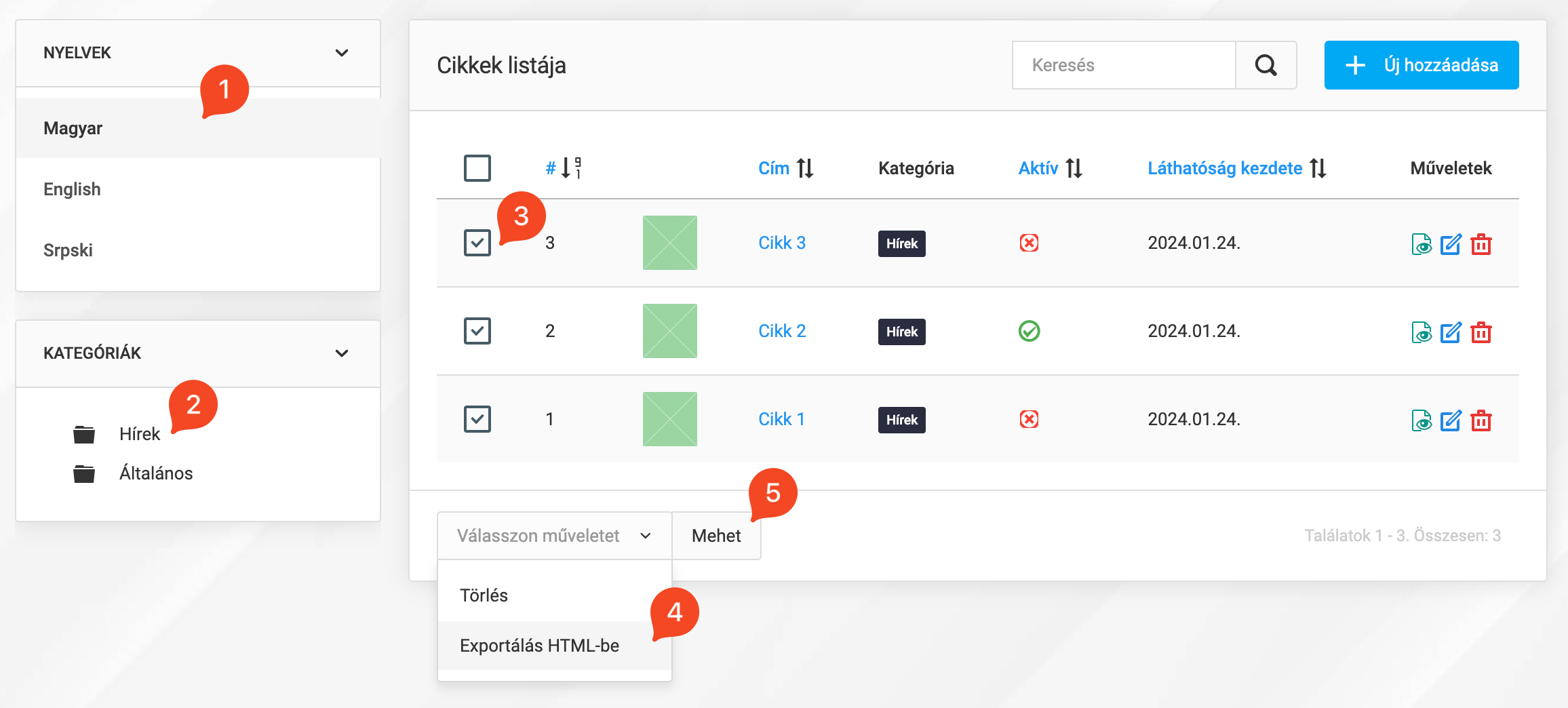
Task: Choose Exportálás HTML-be from the menu
Action: (539, 646)
